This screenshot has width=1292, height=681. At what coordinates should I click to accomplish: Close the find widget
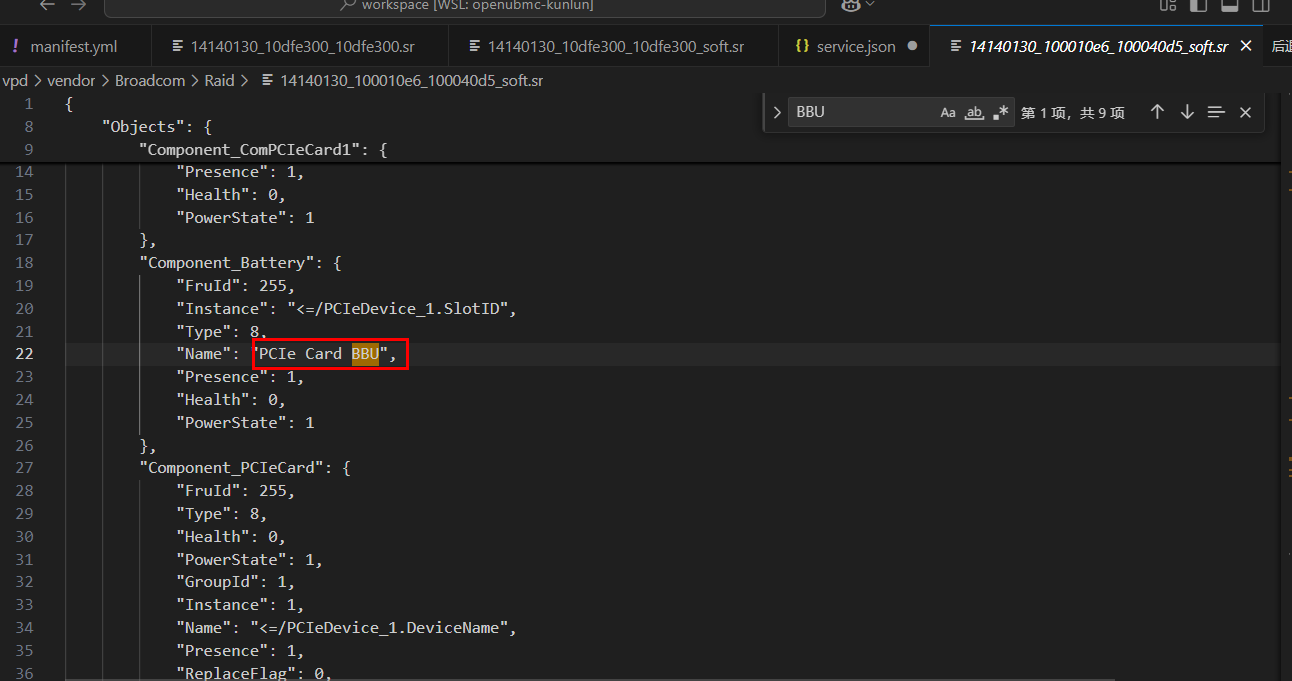click(x=1245, y=112)
